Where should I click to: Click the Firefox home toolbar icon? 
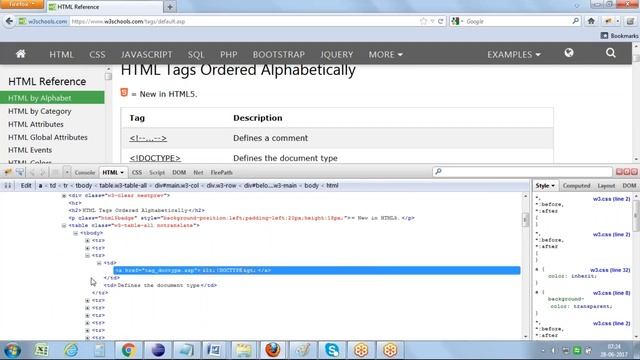[x=591, y=21]
